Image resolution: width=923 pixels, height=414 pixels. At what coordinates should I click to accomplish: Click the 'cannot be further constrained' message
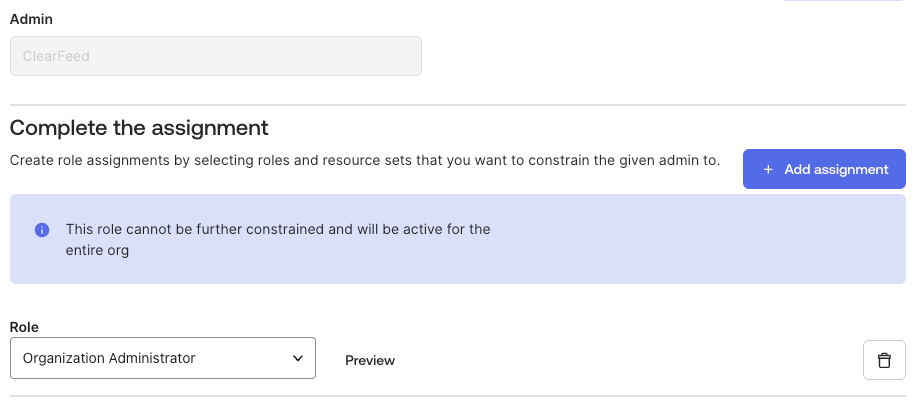tap(278, 229)
